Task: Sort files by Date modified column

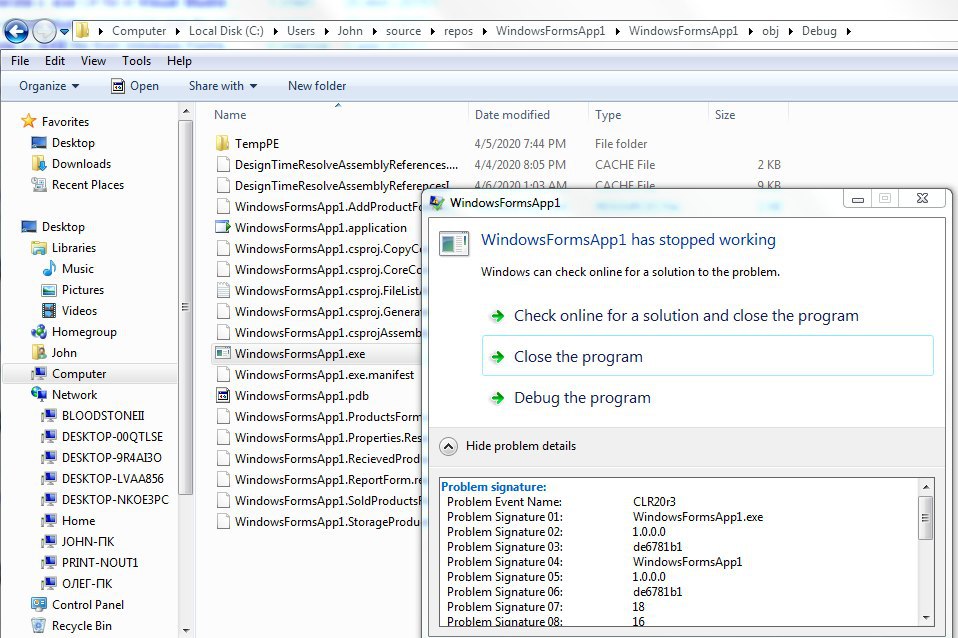Action: pos(512,114)
